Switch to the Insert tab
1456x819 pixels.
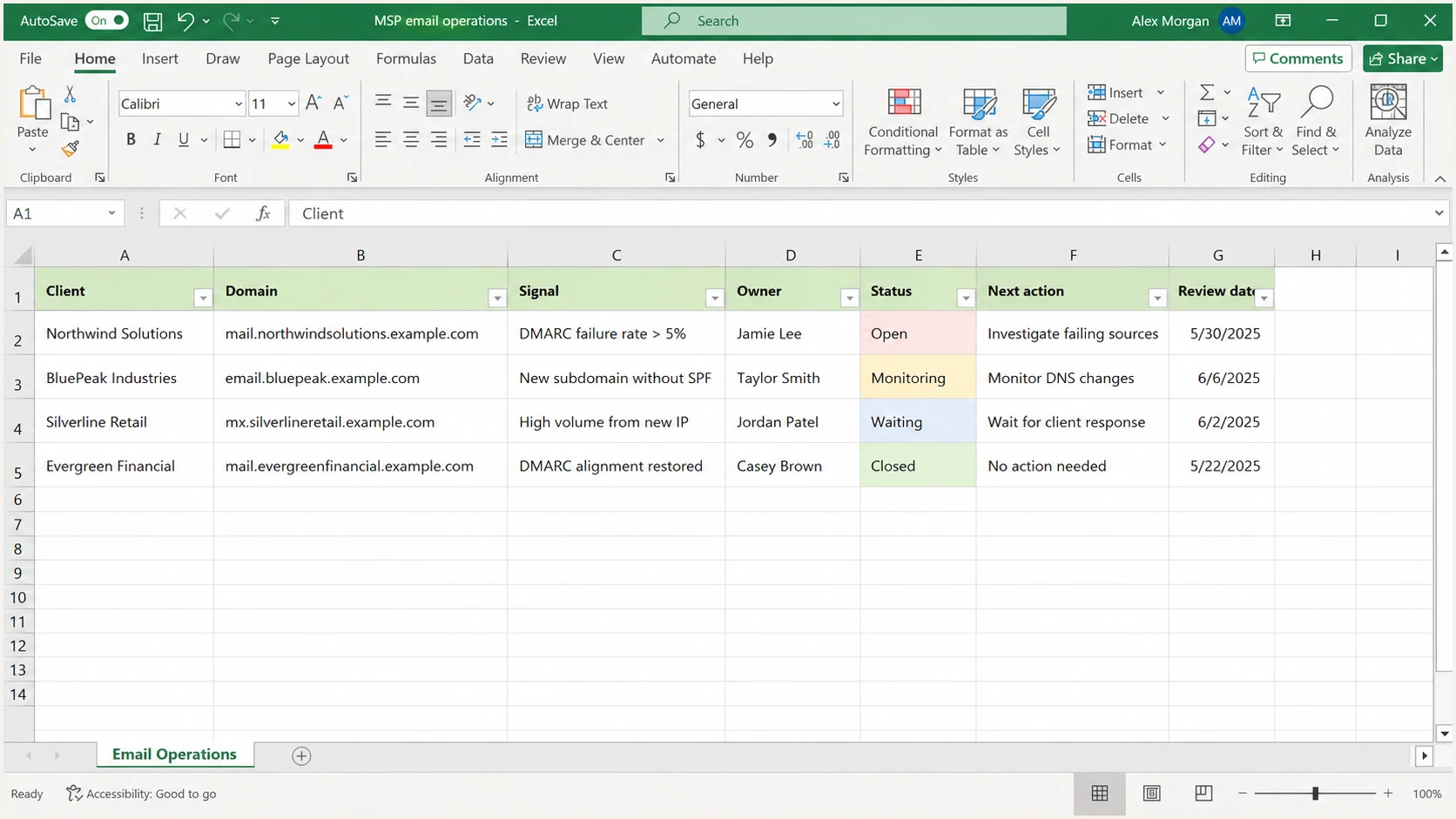click(x=160, y=58)
